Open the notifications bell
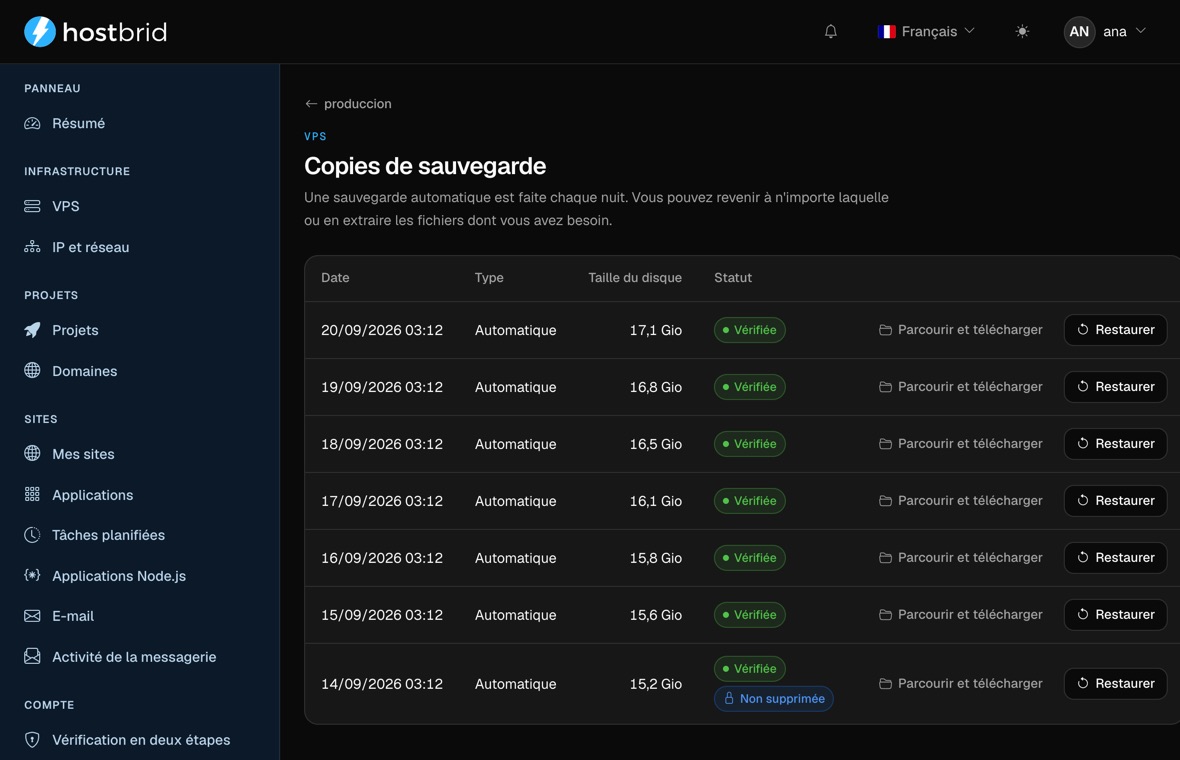 click(x=831, y=32)
